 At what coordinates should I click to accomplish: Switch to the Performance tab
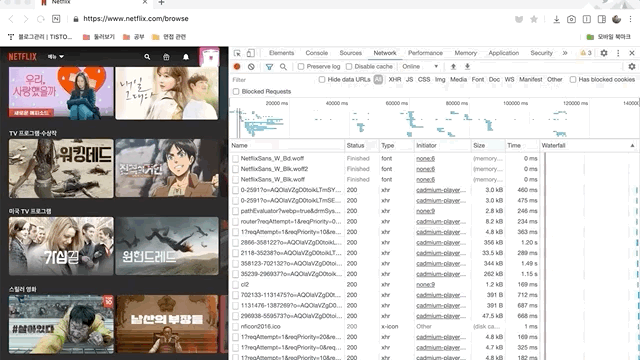(x=425, y=53)
